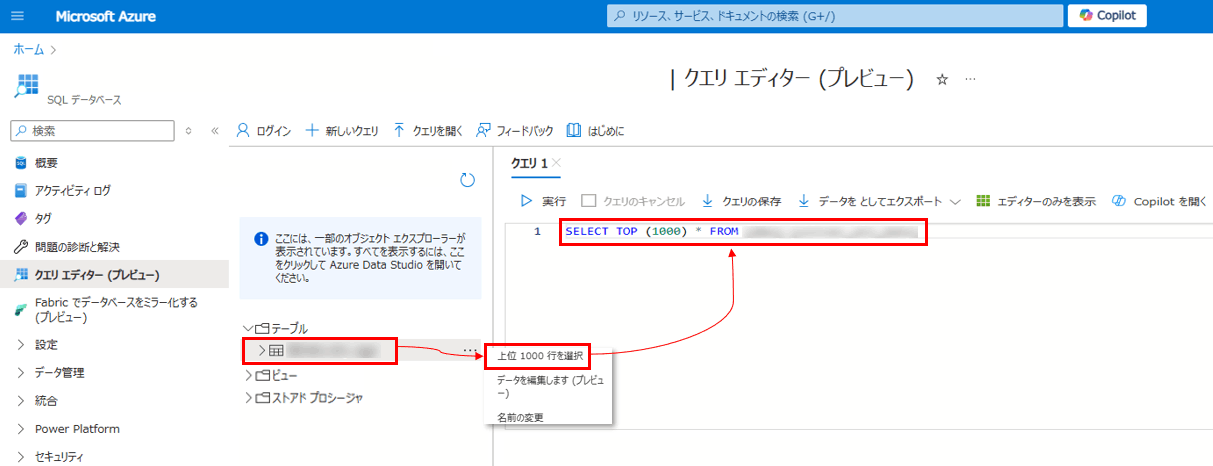
Task: Collapse the sidebar with double chevron
Action: [214, 131]
